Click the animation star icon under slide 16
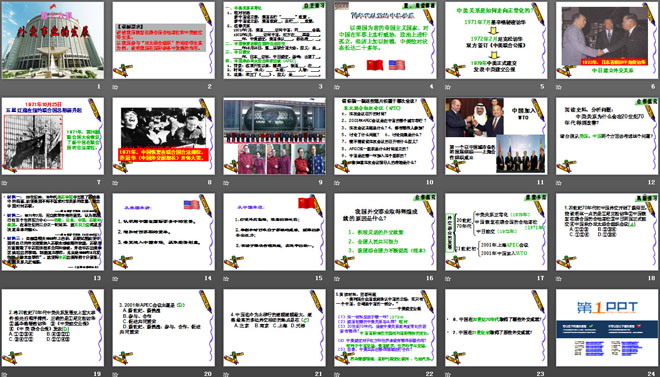660x377 pixels. [x=336, y=278]
